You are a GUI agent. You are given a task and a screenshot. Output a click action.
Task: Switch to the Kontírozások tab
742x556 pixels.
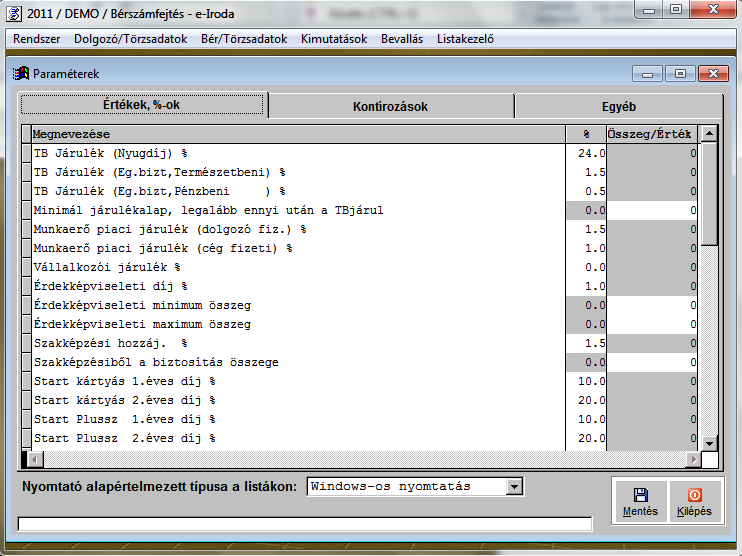[391, 106]
